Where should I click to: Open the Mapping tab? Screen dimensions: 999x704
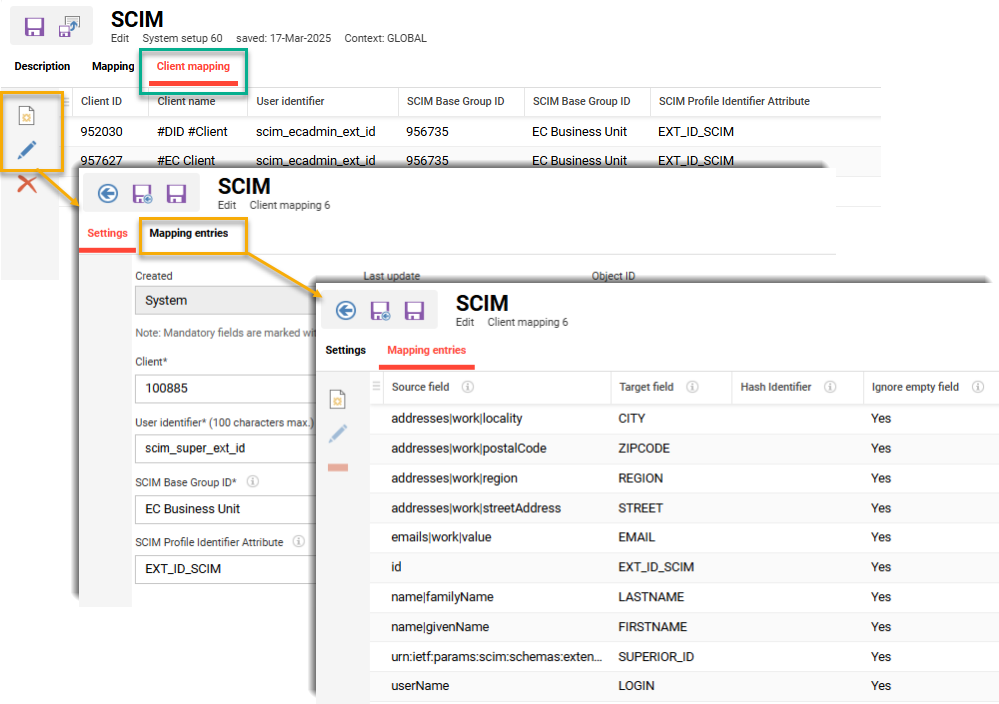click(x=112, y=66)
